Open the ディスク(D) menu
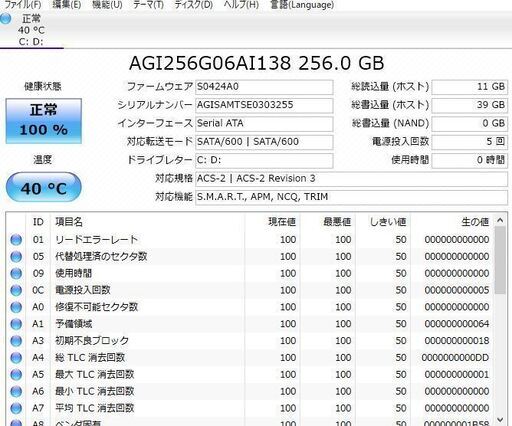Viewport: 512px width, 426px height. [194, 4]
